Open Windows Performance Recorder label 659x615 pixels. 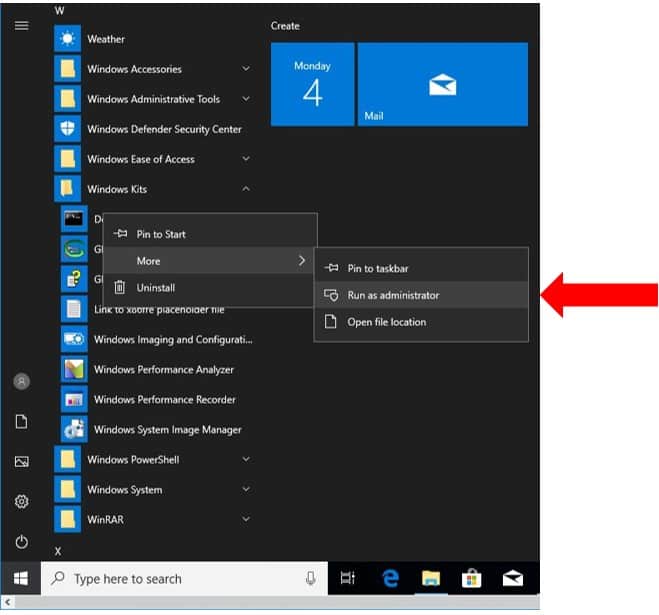pos(165,399)
